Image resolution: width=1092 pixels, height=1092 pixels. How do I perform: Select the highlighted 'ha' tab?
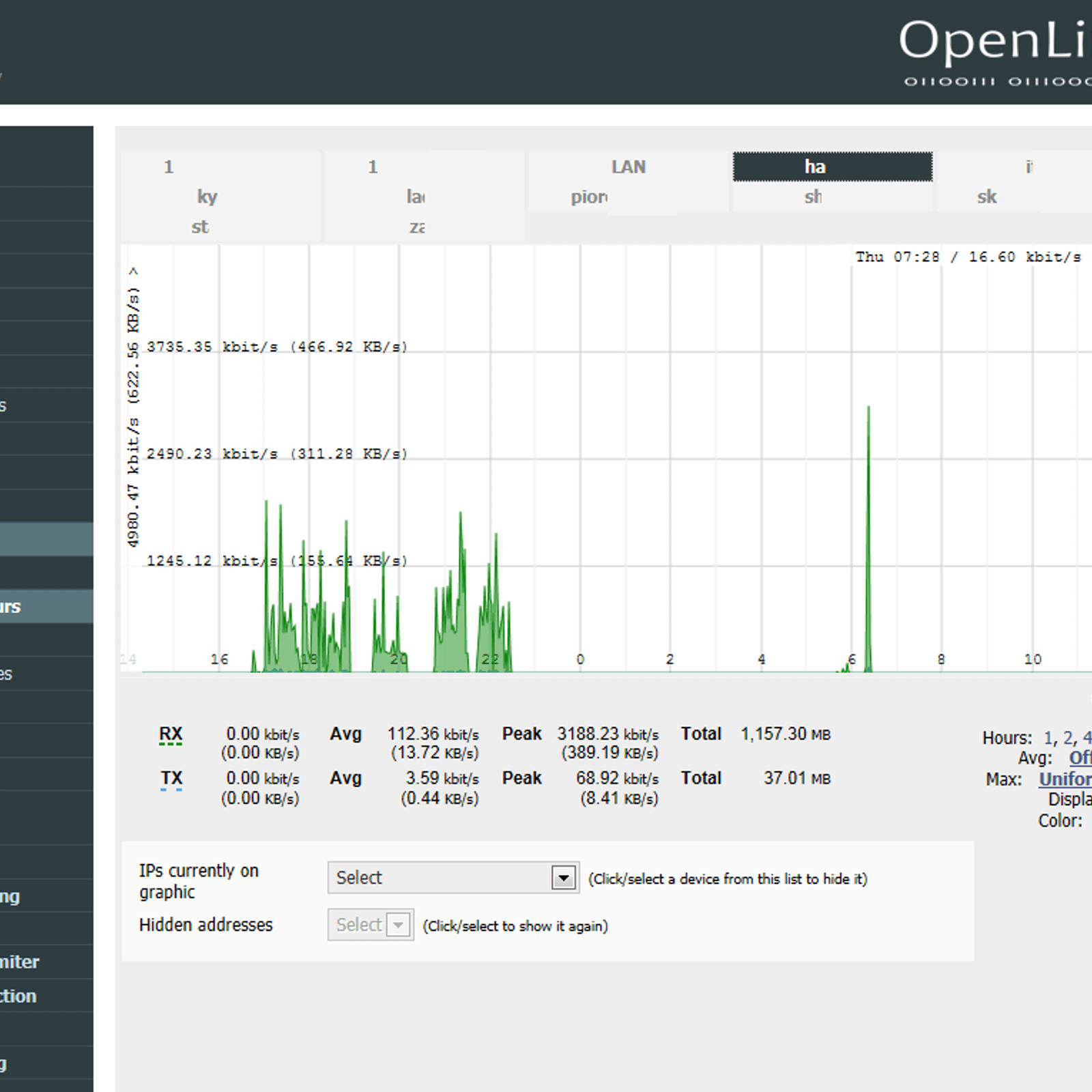coord(833,167)
